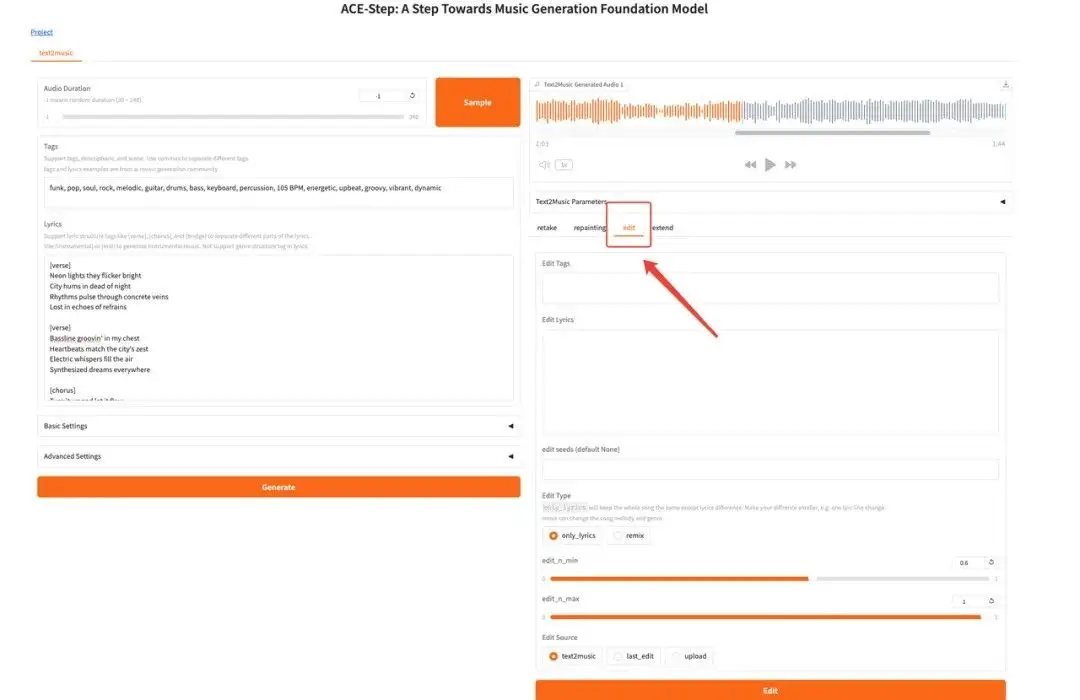This screenshot has width=1080, height=700.
Task: Seek within the audio waveform
Action: [770, 111]
